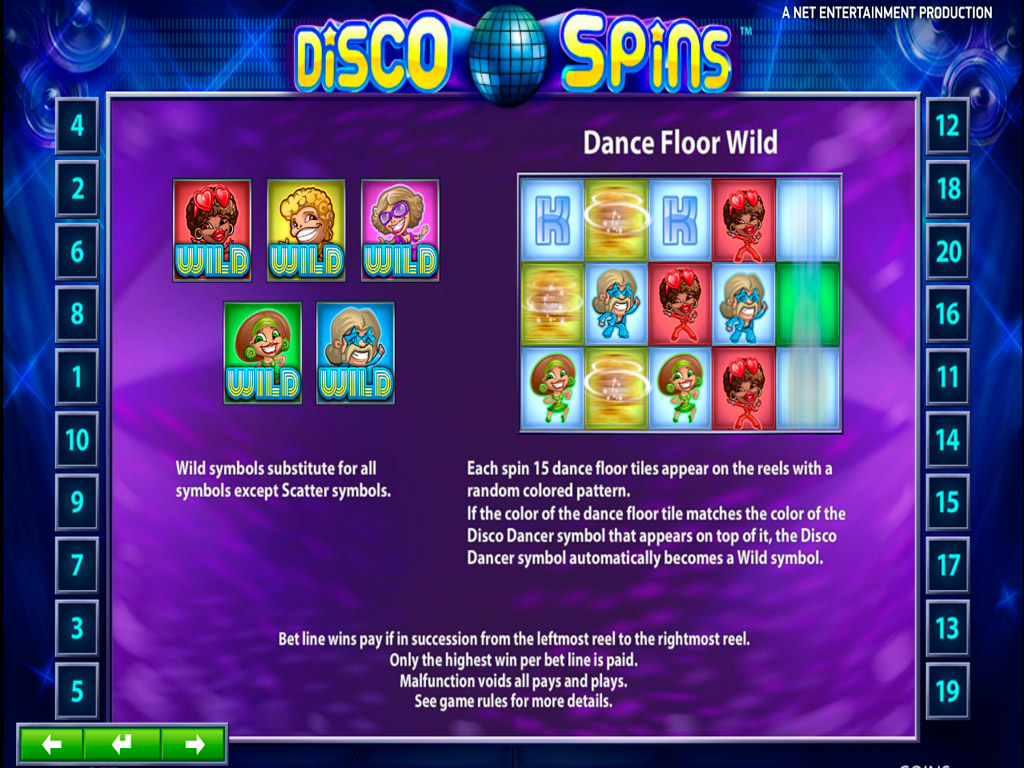Click the blue star-glasses Wild symbol
This screenshot has height=768, width=1024.
click(x=355, y=353)
